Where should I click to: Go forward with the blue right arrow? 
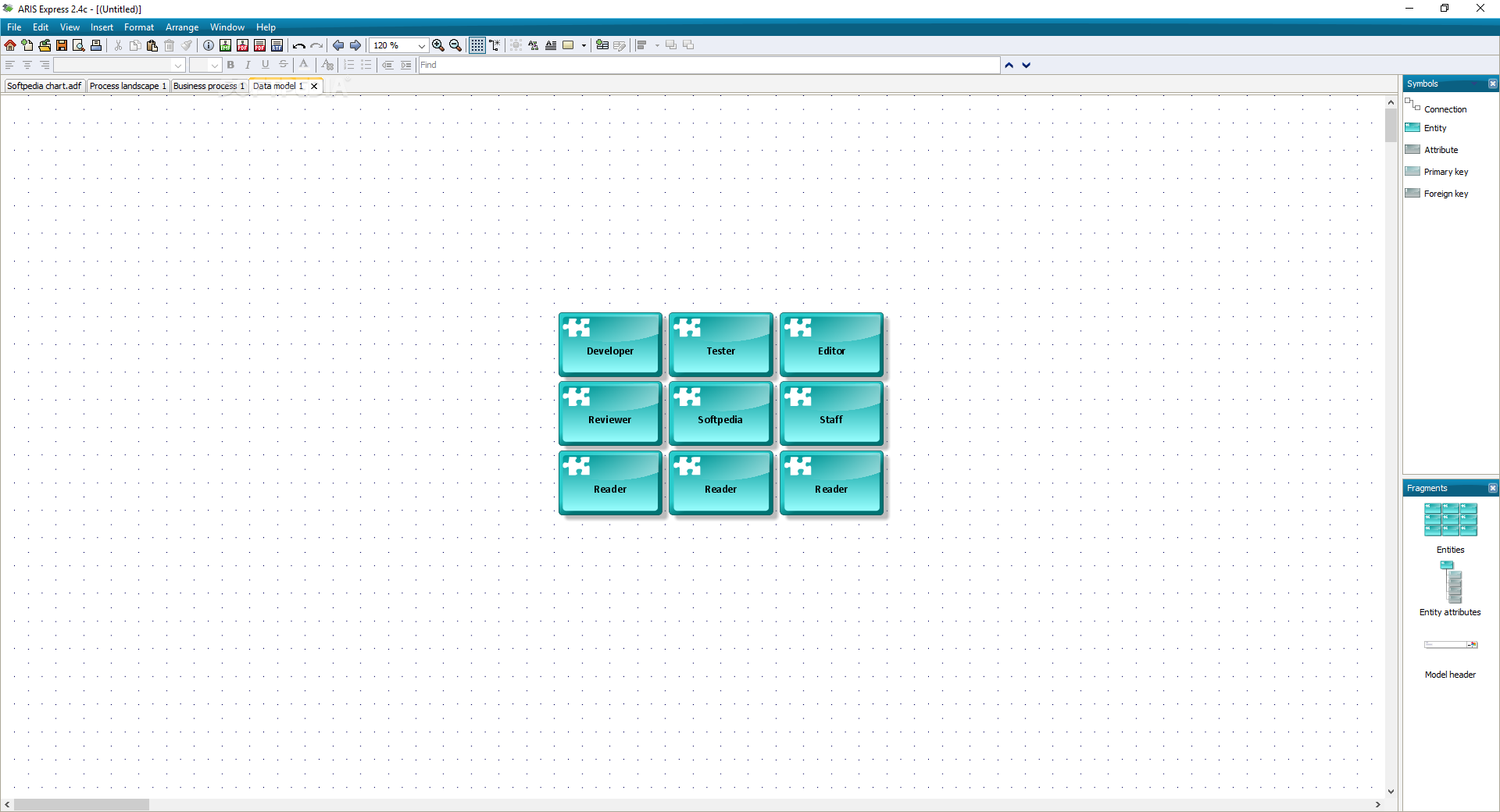pos(355,45)
